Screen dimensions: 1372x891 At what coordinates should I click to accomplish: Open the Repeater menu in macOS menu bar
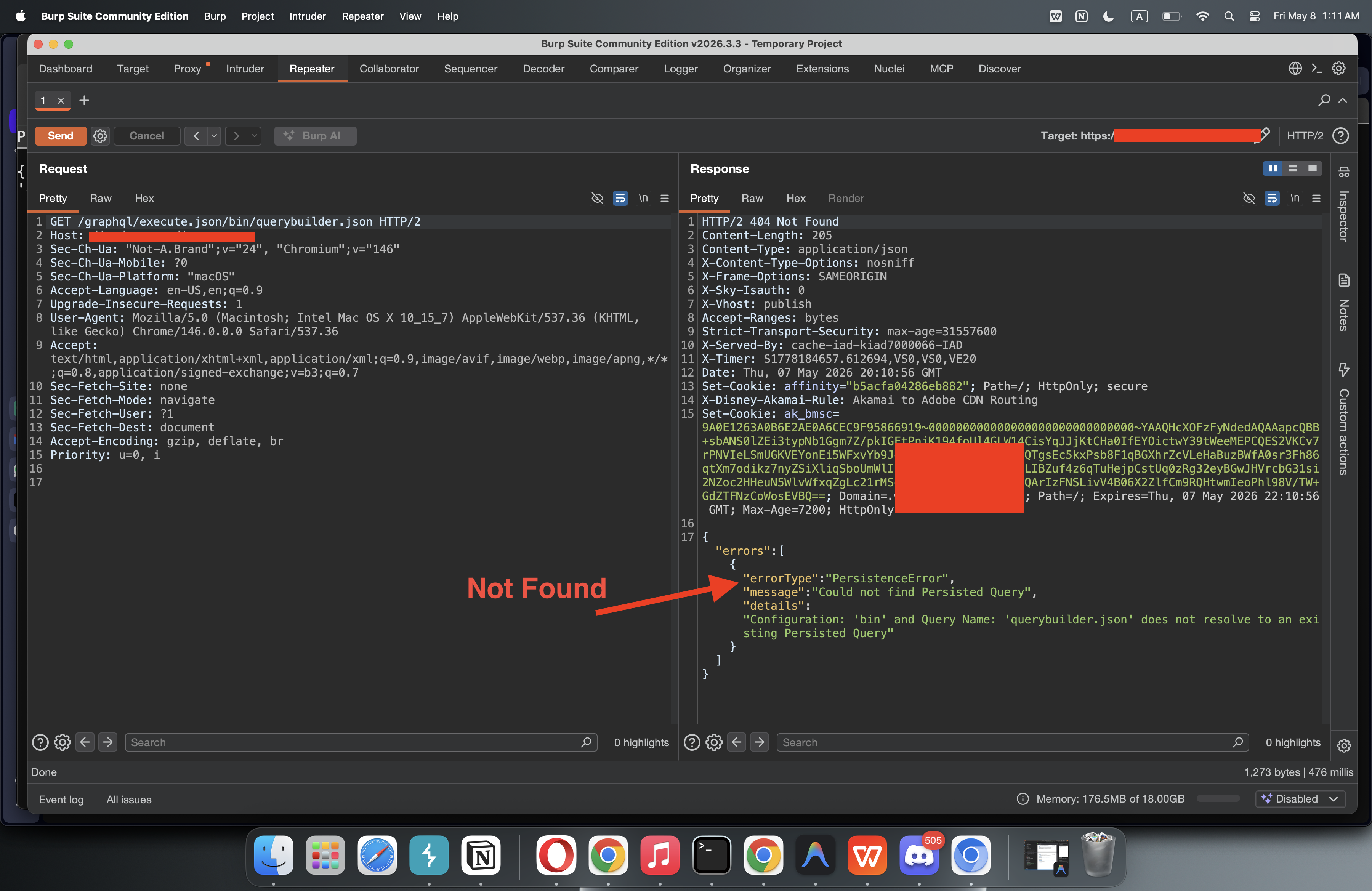362,16
